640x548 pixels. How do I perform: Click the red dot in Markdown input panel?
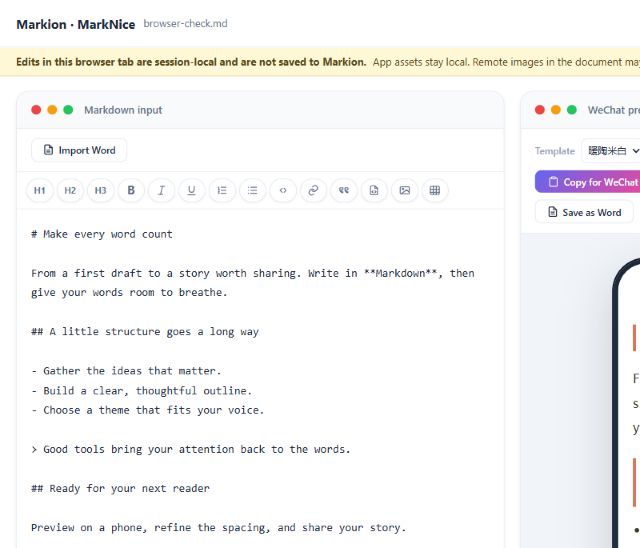coord(36,110)
